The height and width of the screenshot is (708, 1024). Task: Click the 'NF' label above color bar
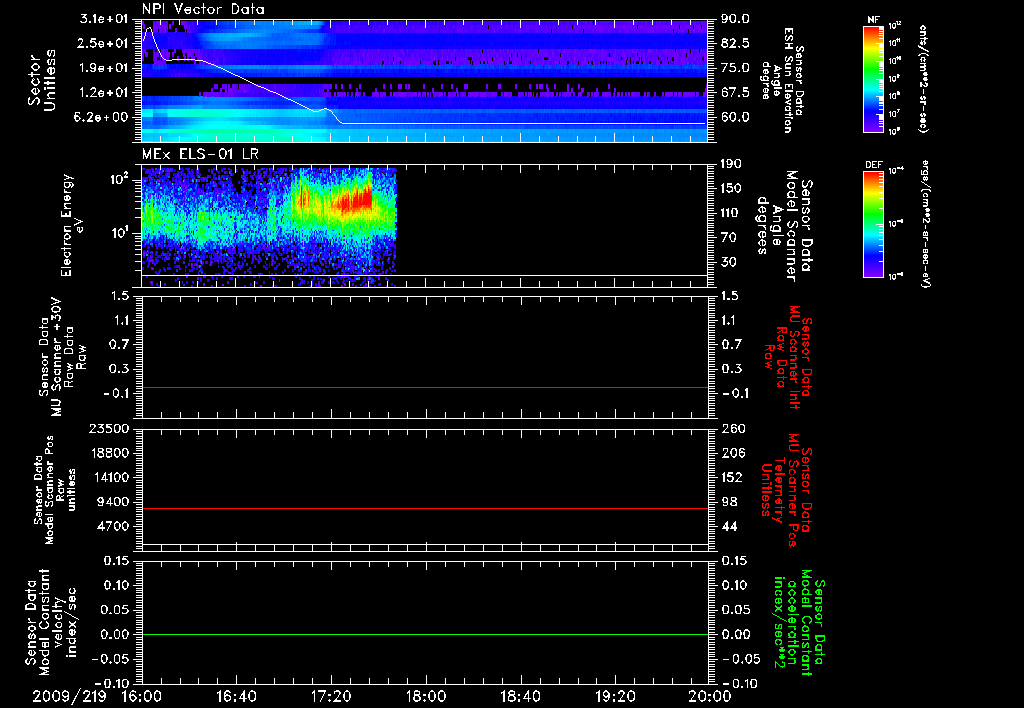coord(873,20)
